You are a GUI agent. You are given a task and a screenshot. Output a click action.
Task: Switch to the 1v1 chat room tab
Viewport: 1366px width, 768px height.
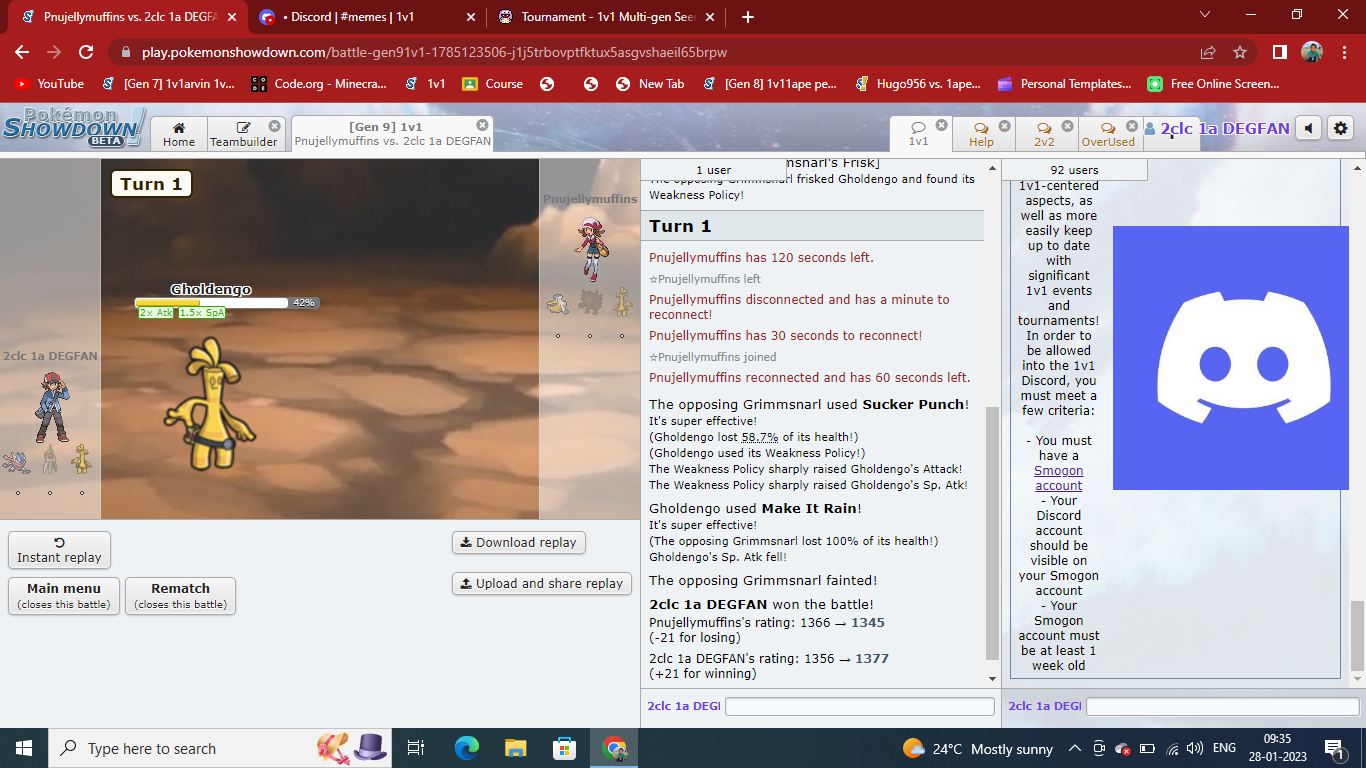(x=919, y=134)
